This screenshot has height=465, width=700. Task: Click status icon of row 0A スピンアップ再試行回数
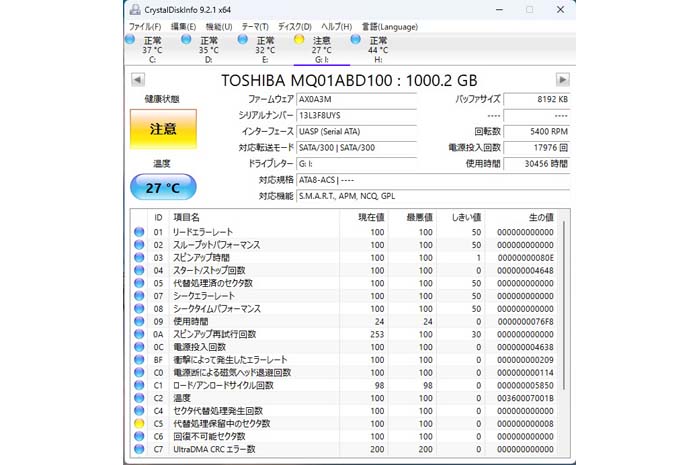point(139,334)
